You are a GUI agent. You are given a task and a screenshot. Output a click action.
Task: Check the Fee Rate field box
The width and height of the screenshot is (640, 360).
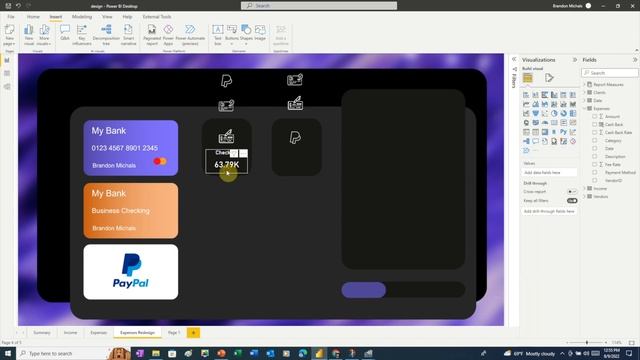(595, 164)
